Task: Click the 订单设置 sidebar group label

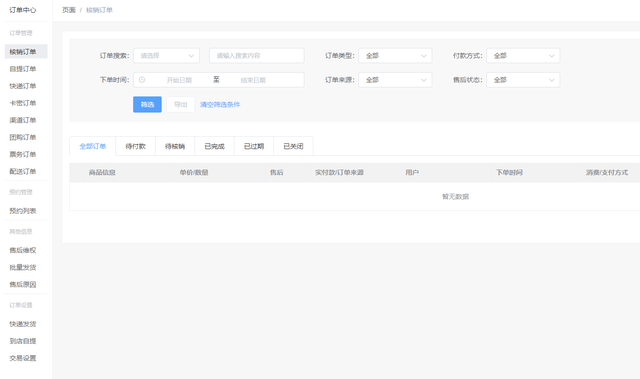Action: [x=21, y=305]
